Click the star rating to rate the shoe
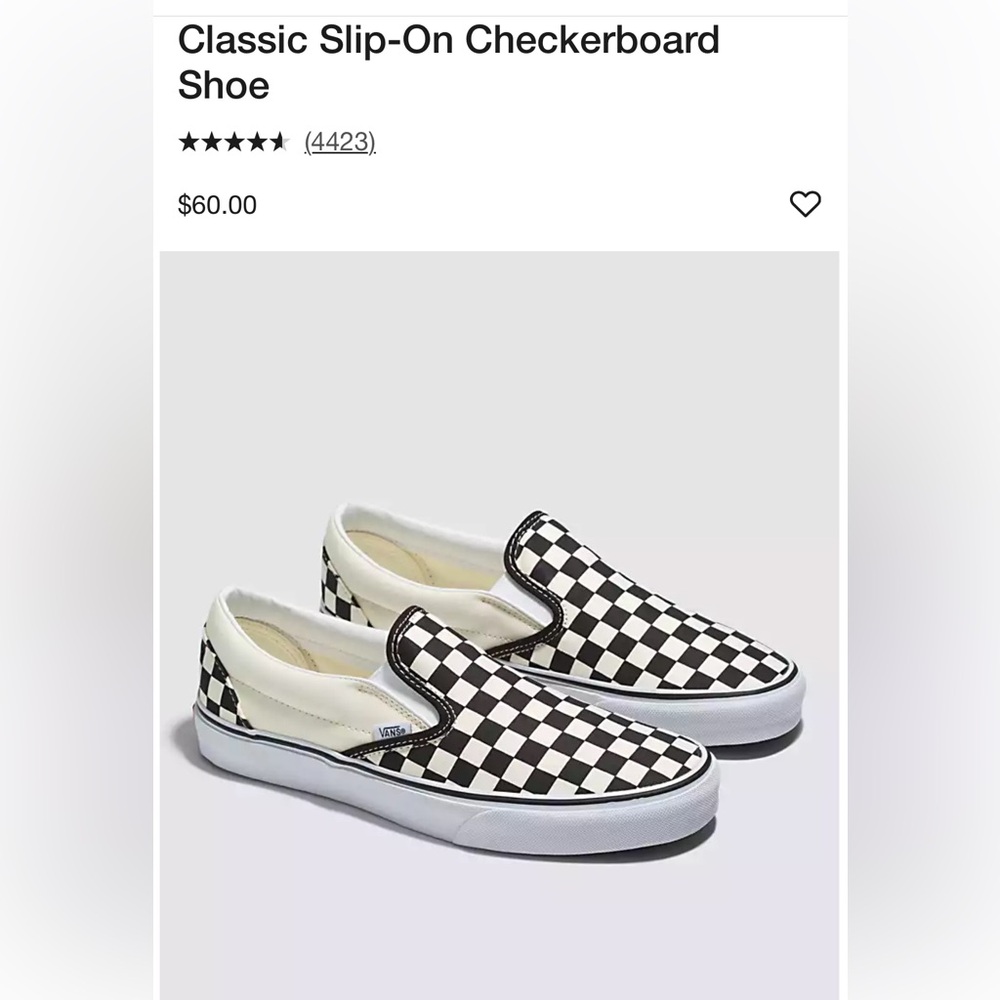1000x1000 pixels. click(236, 142)
